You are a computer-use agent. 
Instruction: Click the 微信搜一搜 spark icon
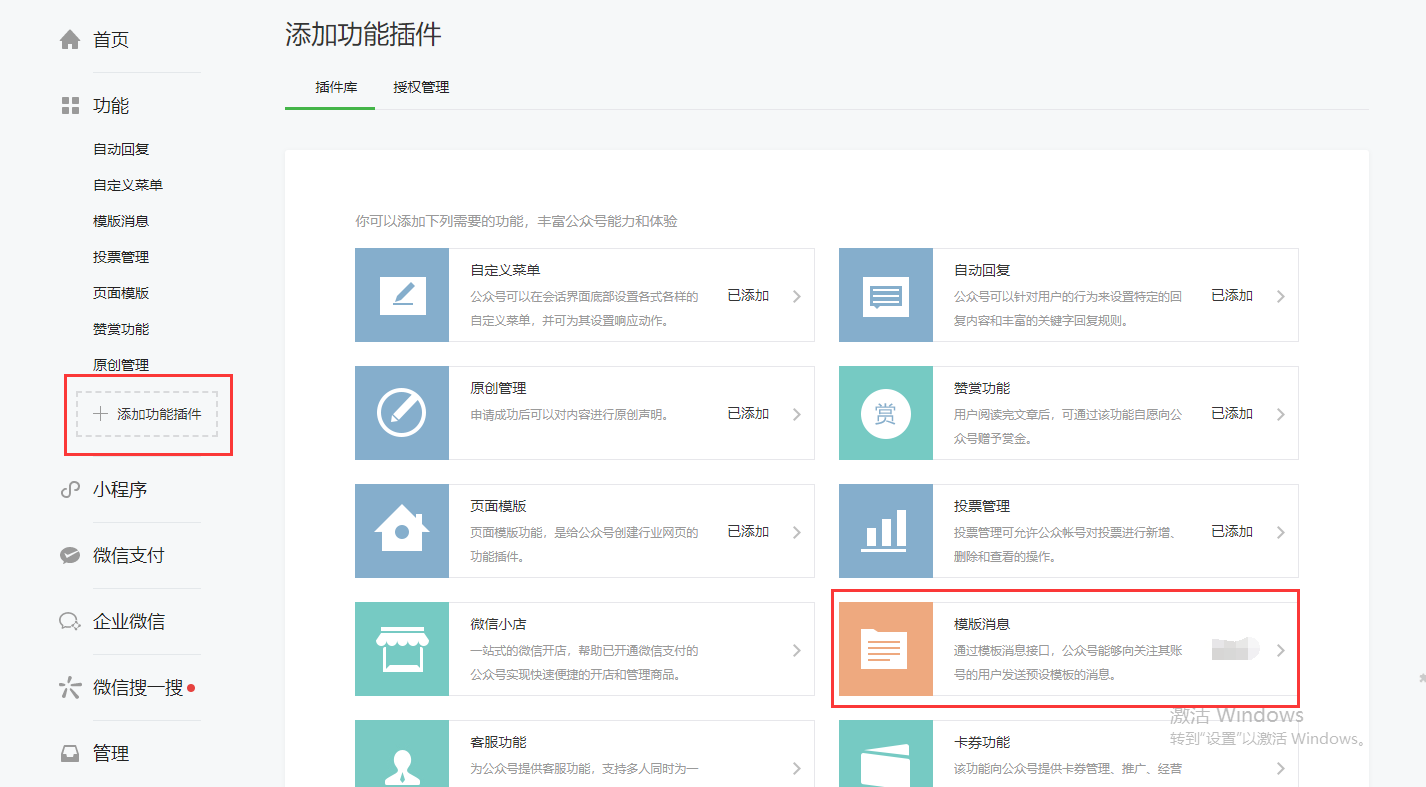pos(70,688)
